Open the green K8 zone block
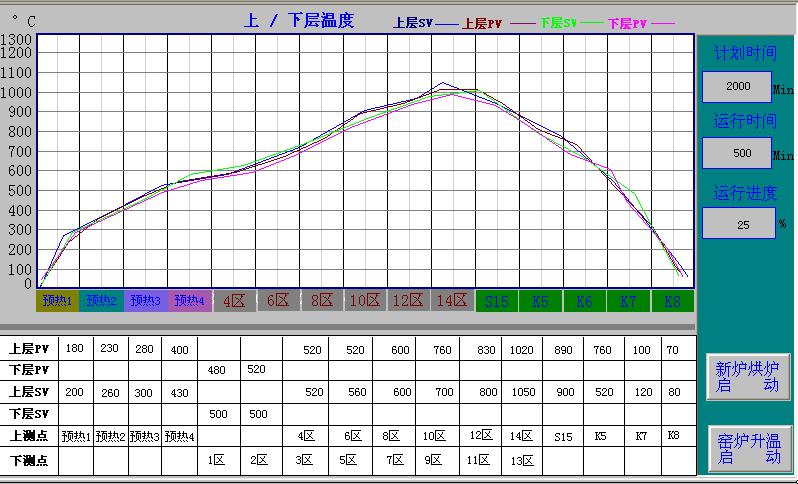The height and width of the screenshot is (484, 798). [x=672, y=300]
